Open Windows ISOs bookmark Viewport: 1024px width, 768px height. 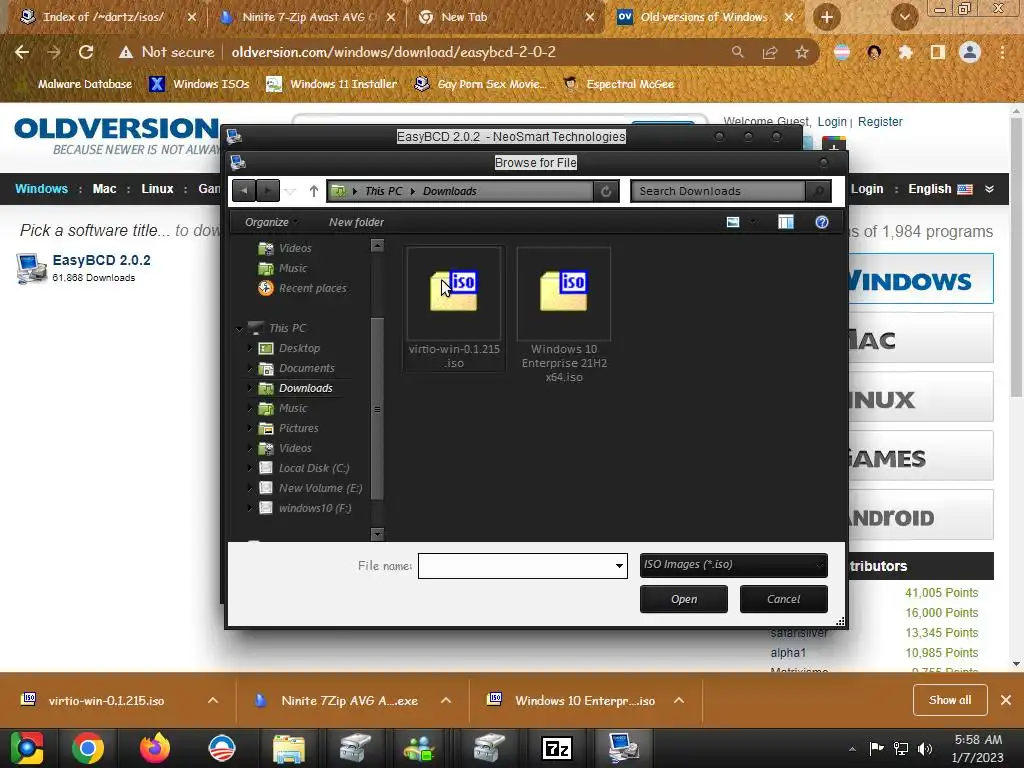coord(200,84)
